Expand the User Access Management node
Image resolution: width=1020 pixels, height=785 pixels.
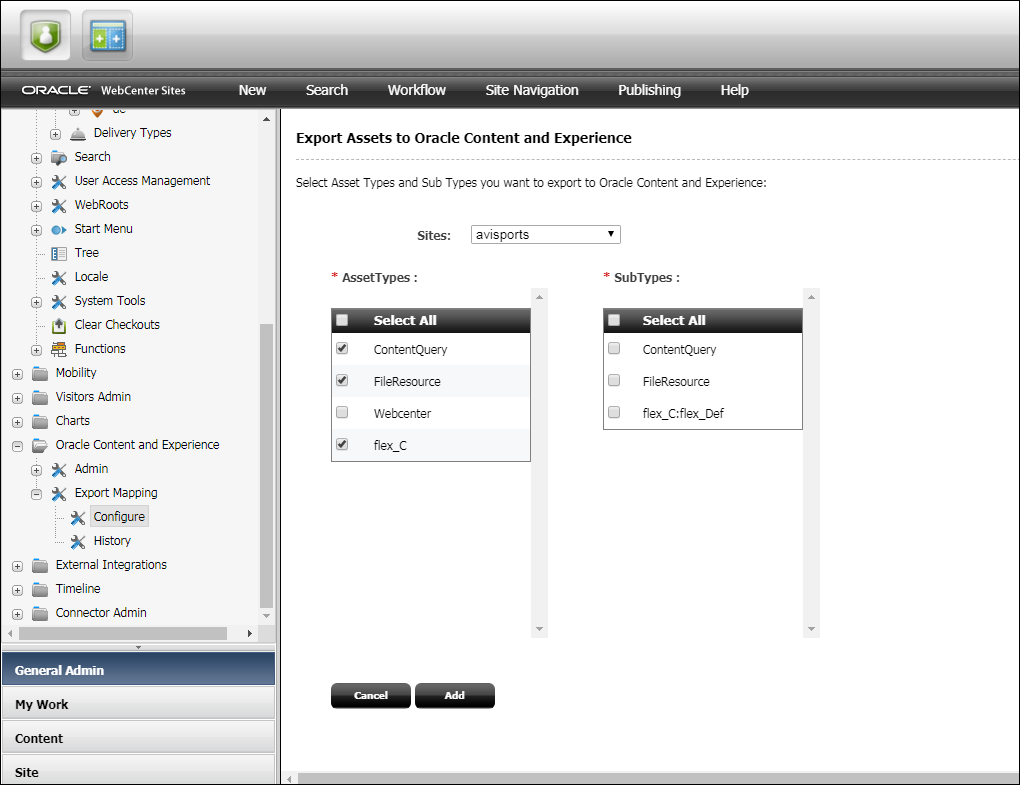click(x=36, y=183)
